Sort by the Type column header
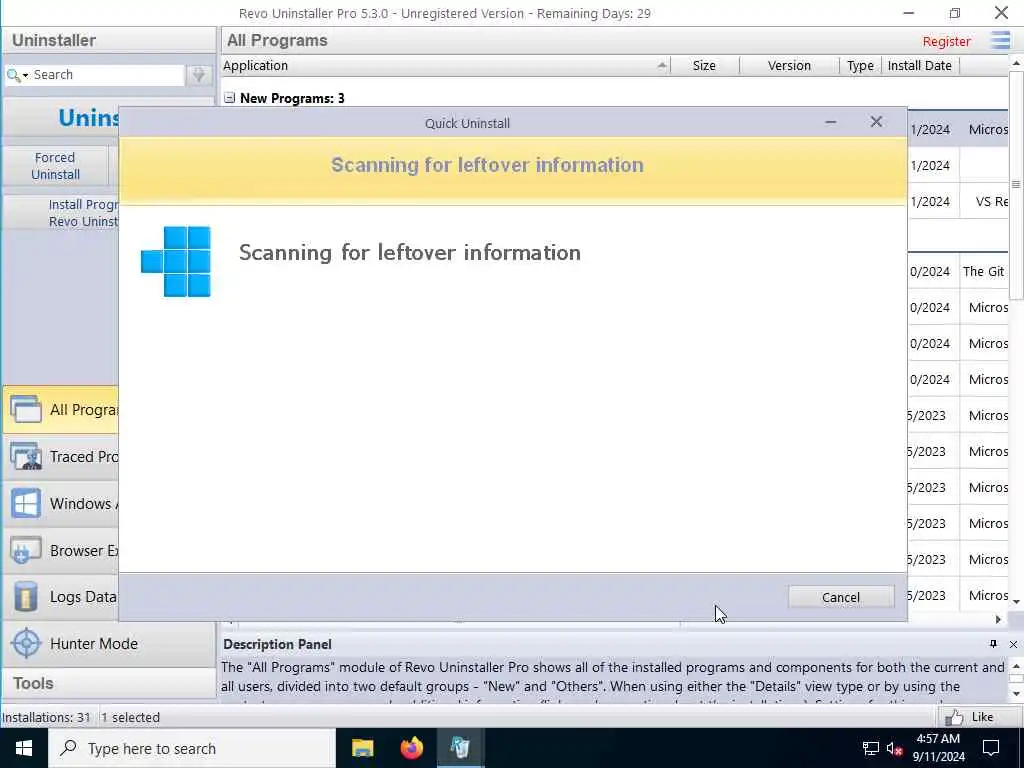 click(x=860, y=65)
